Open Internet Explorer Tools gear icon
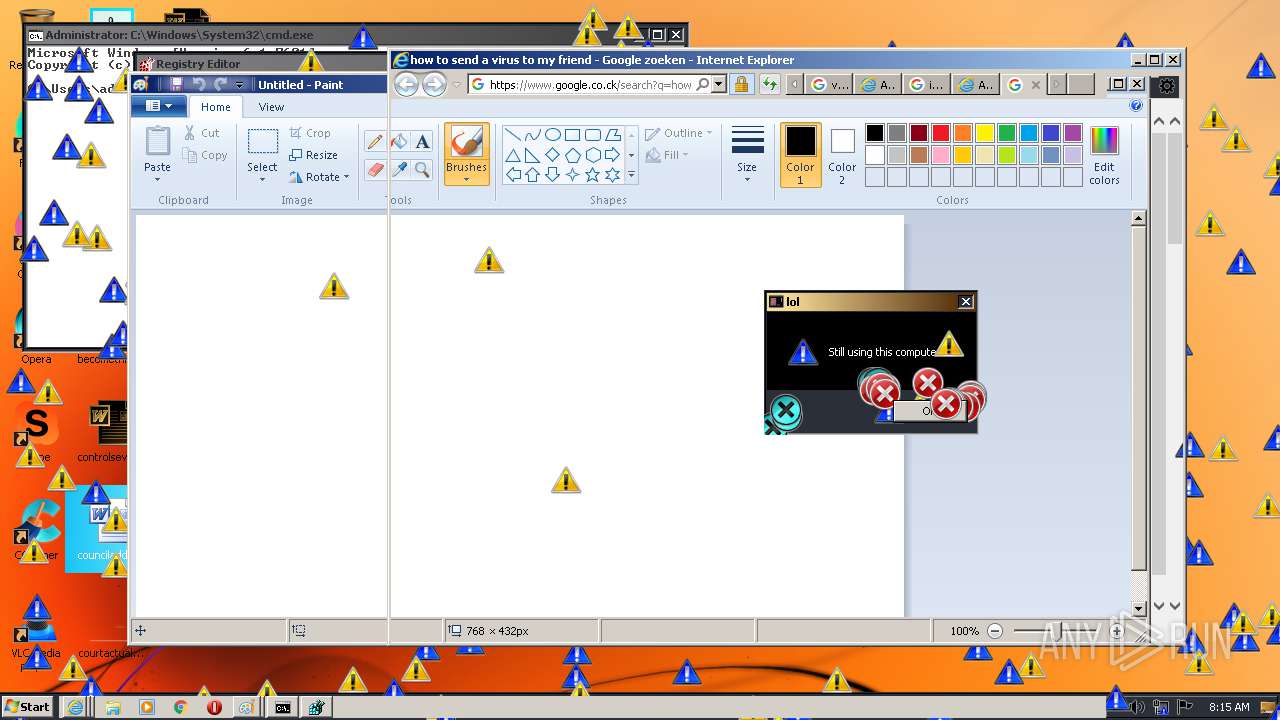1280x720 pixels. (x=1167, y=86)
